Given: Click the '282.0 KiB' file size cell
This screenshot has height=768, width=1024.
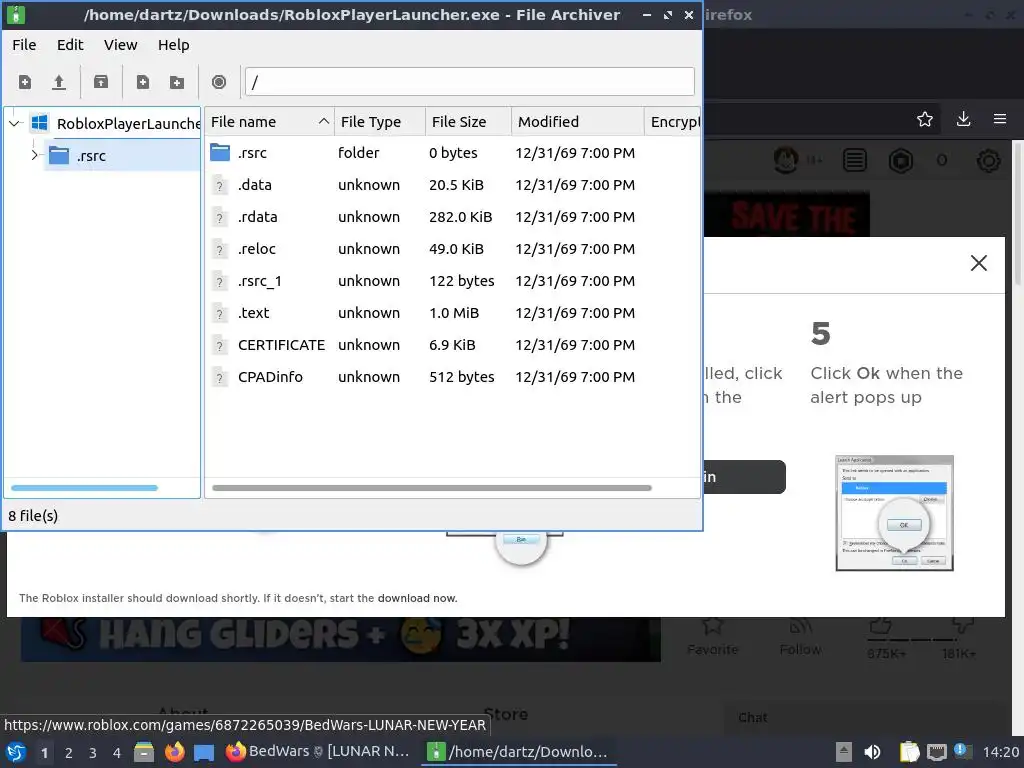Looking at the screenshot, I should tap(460, 217).
